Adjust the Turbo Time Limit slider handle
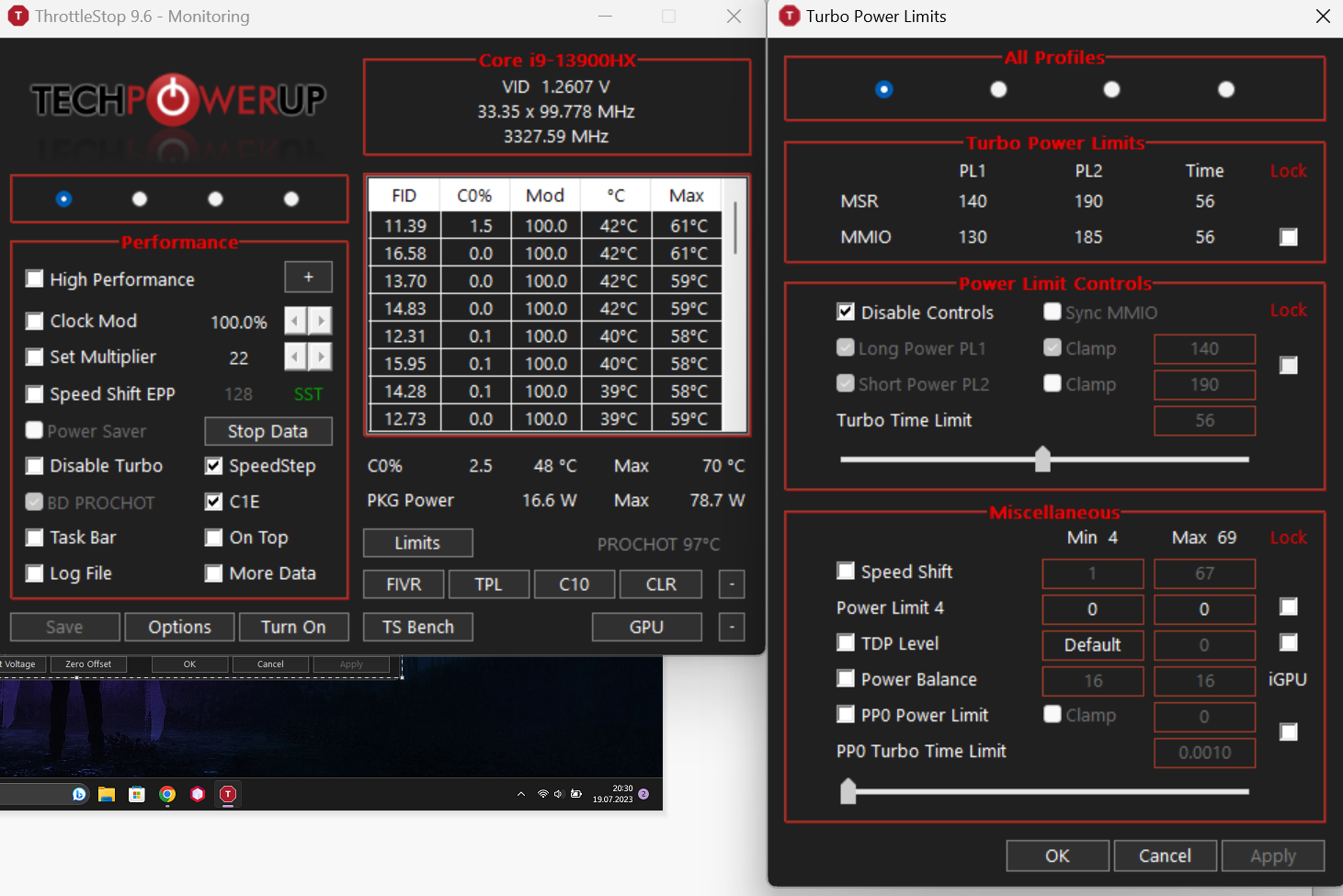1343x896 pixels. point(1042,459)
